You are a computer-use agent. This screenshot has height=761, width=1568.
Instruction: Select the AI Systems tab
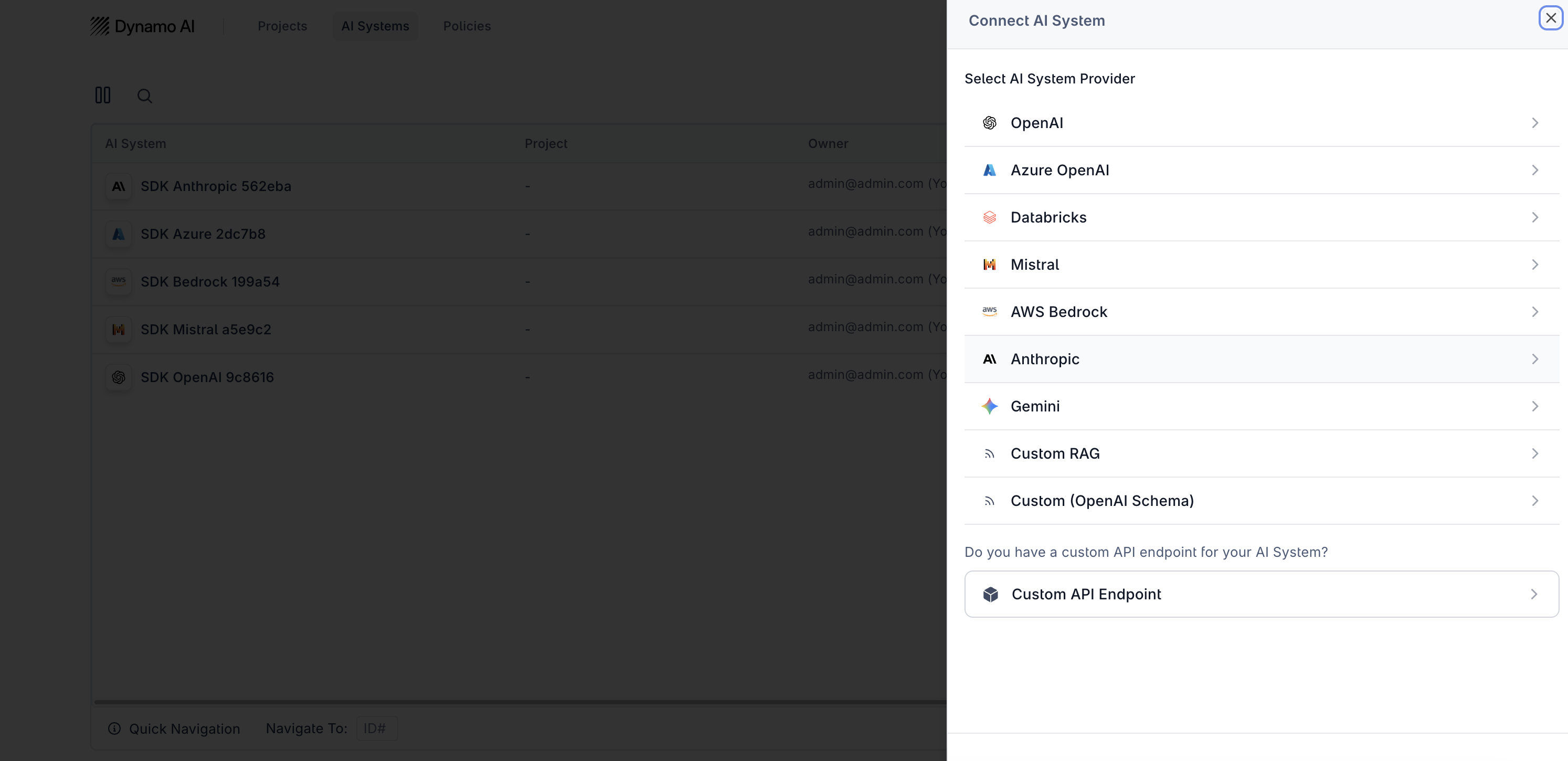click(375, 26)
